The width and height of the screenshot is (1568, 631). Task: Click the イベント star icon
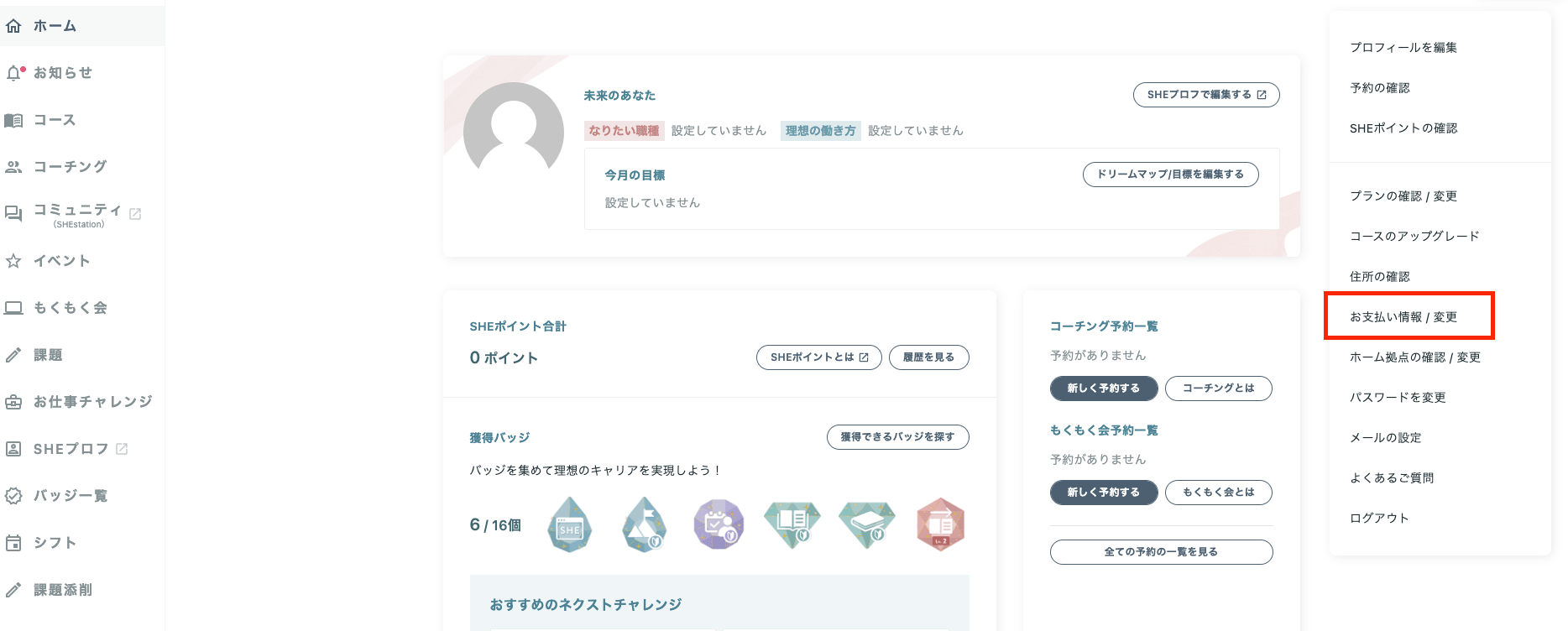point(13,261)
